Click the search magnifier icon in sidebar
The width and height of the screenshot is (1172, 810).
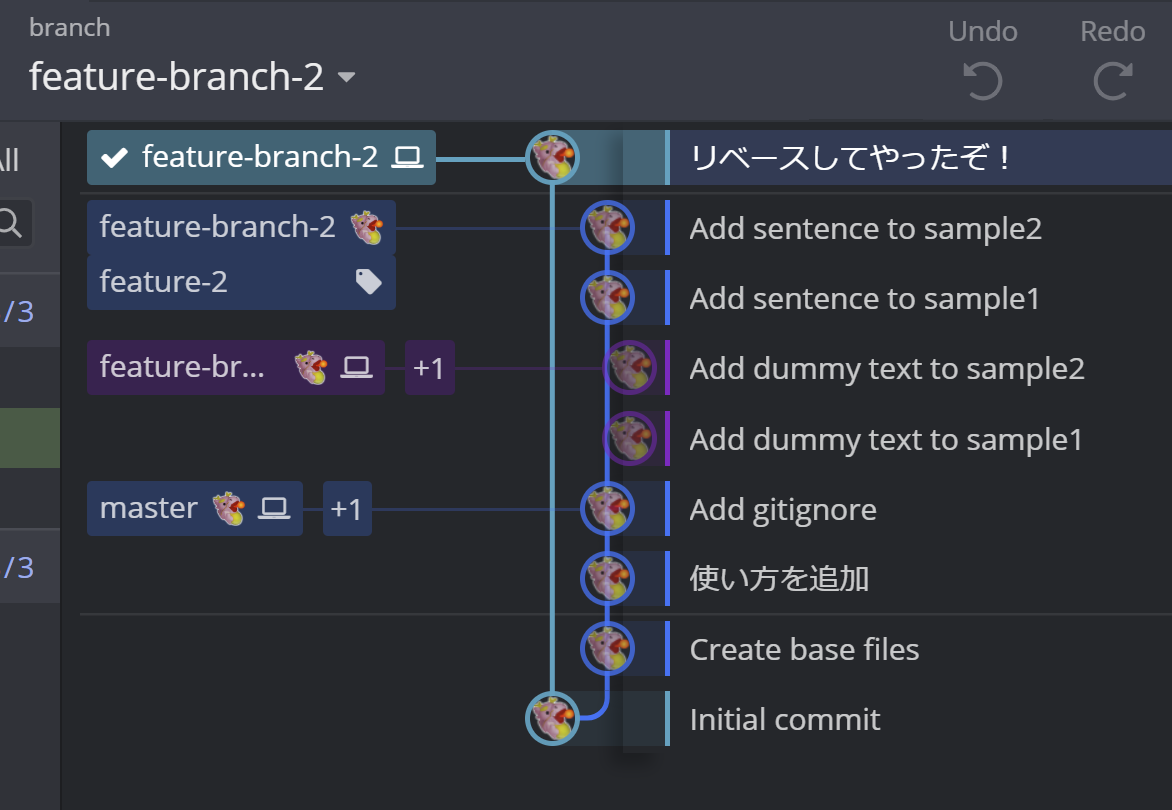pos(10,222)
